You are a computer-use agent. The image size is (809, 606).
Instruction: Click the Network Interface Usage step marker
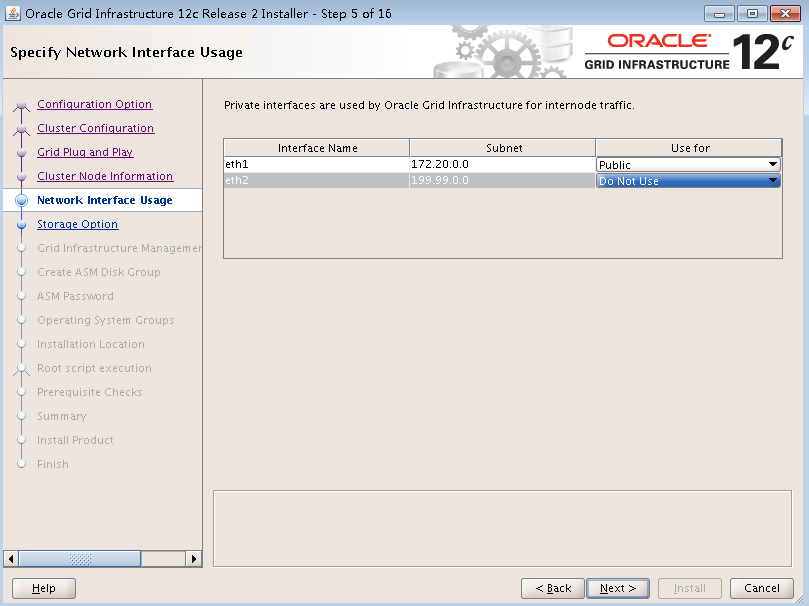[x=21, y=200]
